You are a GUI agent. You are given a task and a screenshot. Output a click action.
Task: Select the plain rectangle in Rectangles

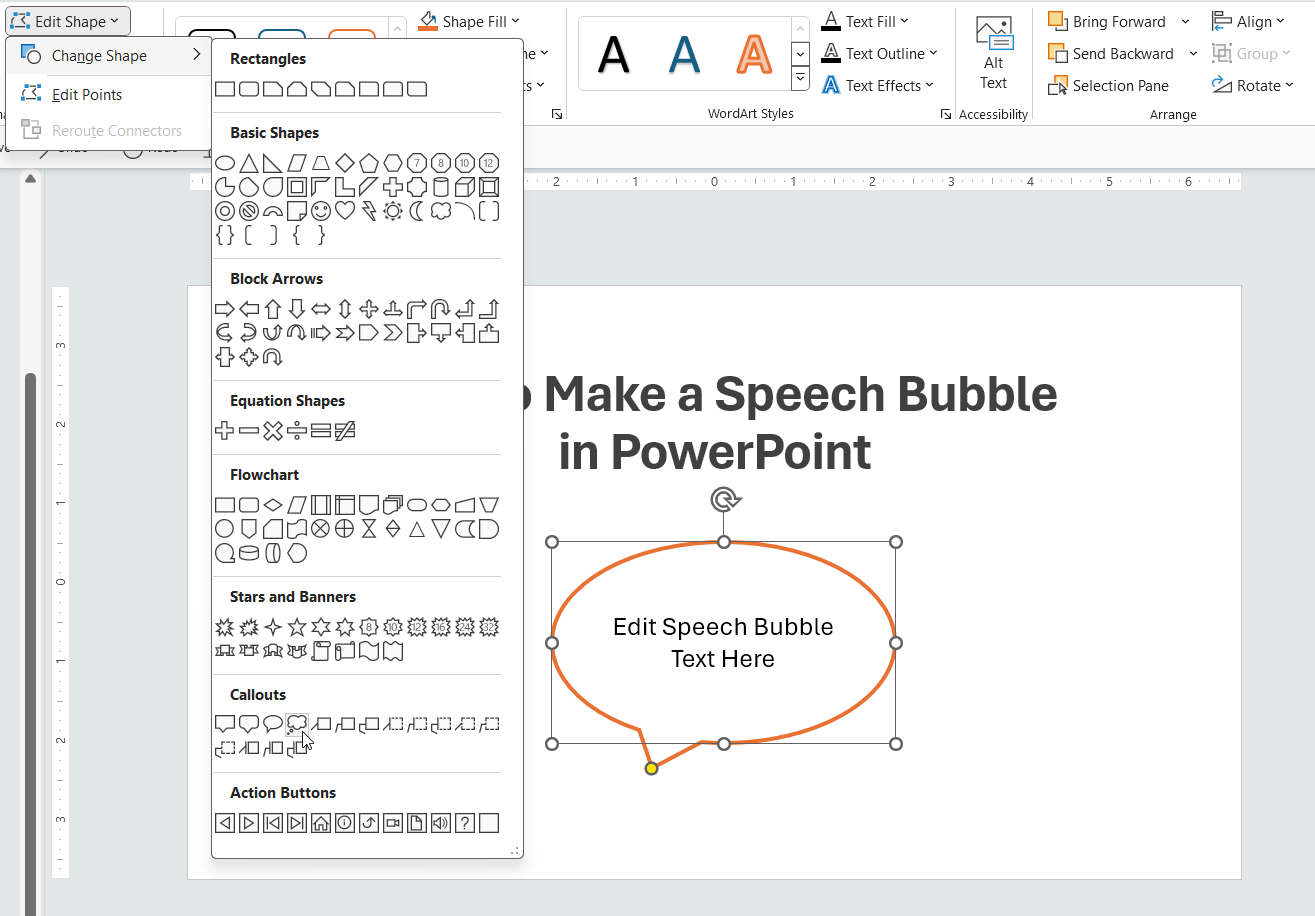[225, 89]
